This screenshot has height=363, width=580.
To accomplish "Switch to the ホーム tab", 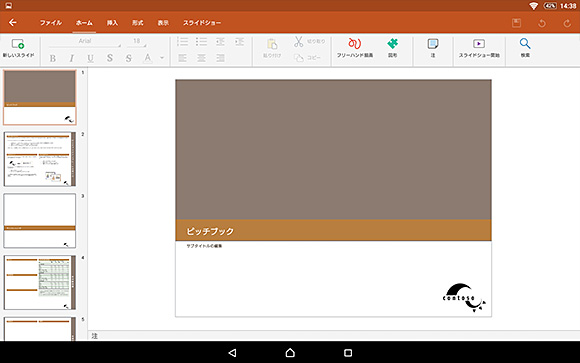I will point(84,23).
